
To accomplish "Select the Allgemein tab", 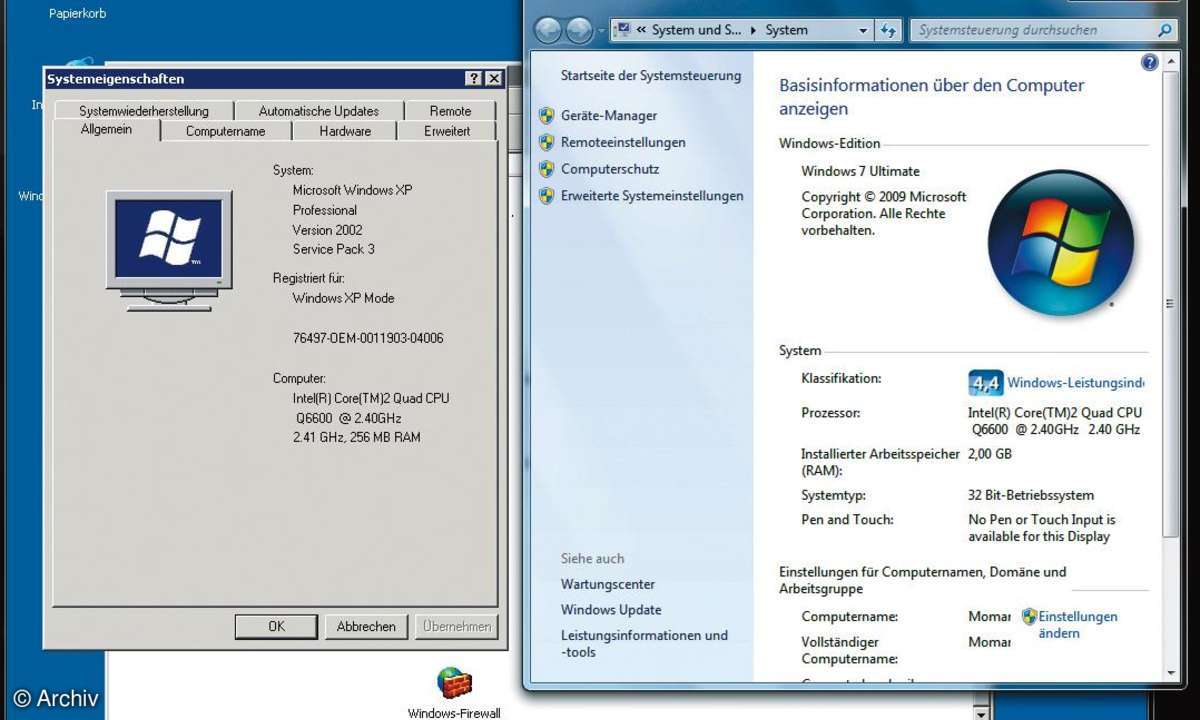I will point(106,130).
